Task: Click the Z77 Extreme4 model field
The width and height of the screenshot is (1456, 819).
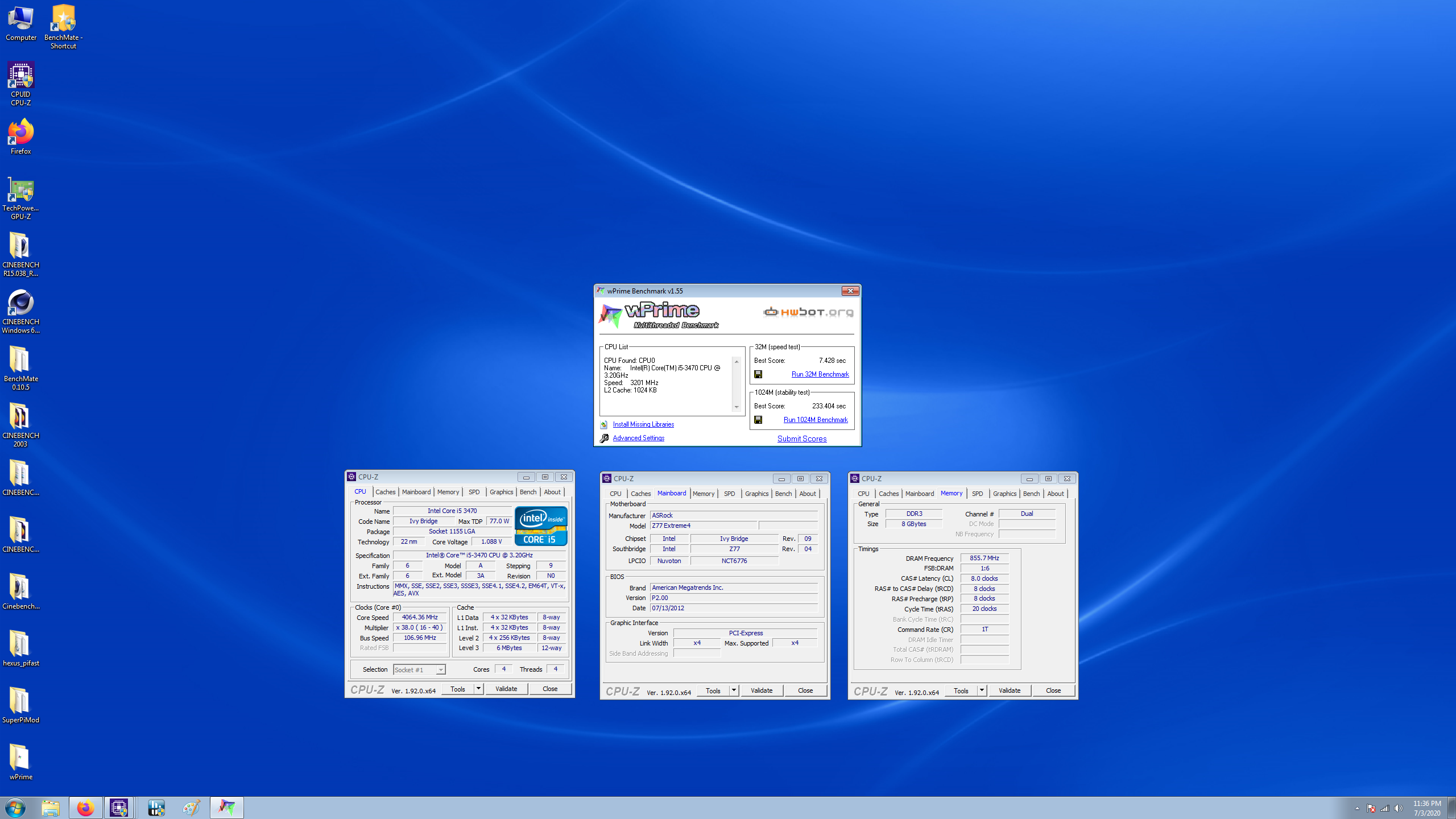Action: point(704,526)
